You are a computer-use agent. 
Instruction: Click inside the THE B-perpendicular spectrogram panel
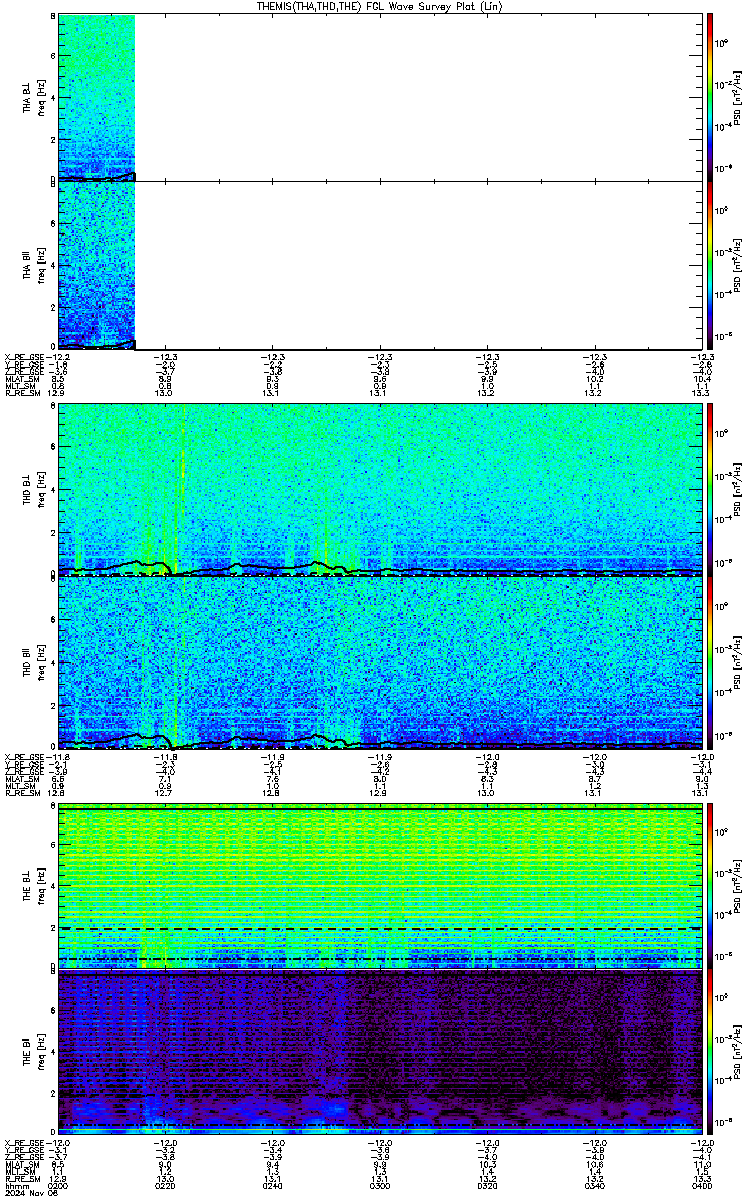point(380,886)
